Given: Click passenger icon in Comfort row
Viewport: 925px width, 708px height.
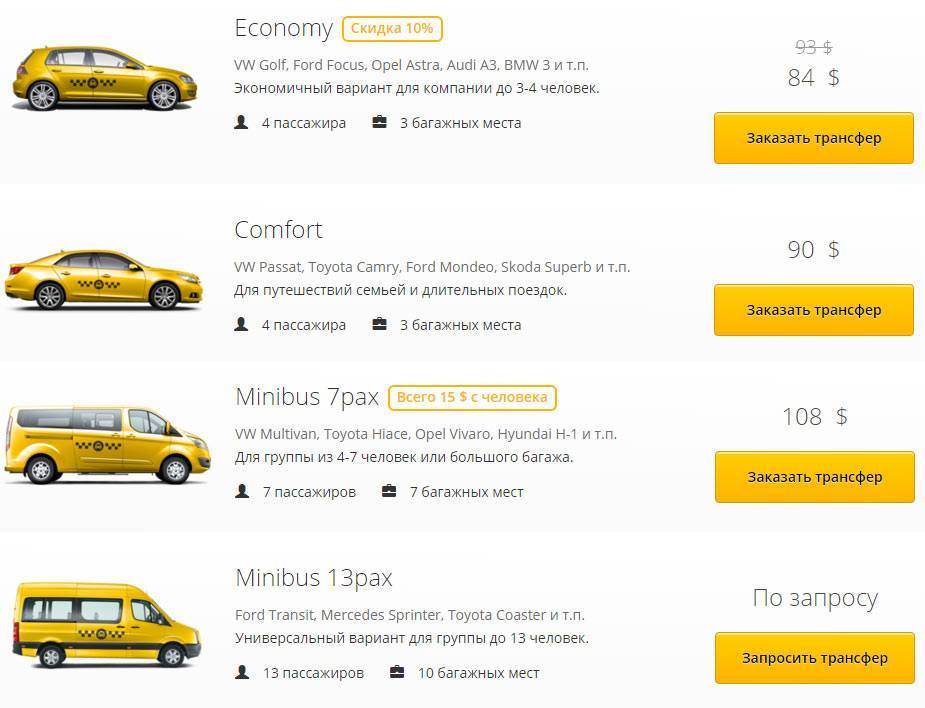Looking at the screenshot, I should click(241, 324).
